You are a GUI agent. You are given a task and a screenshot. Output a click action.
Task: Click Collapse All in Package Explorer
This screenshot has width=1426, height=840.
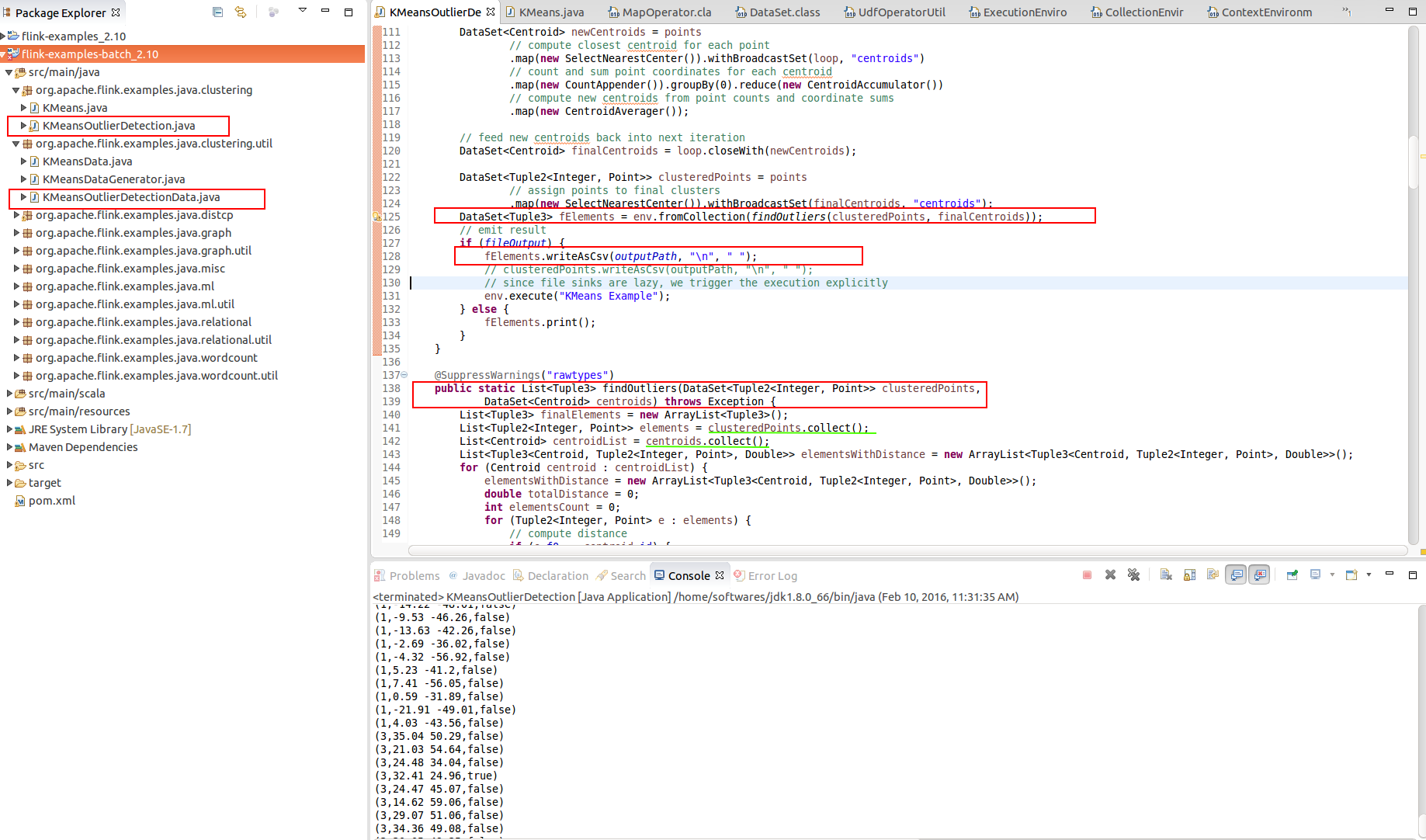[217, 12]
